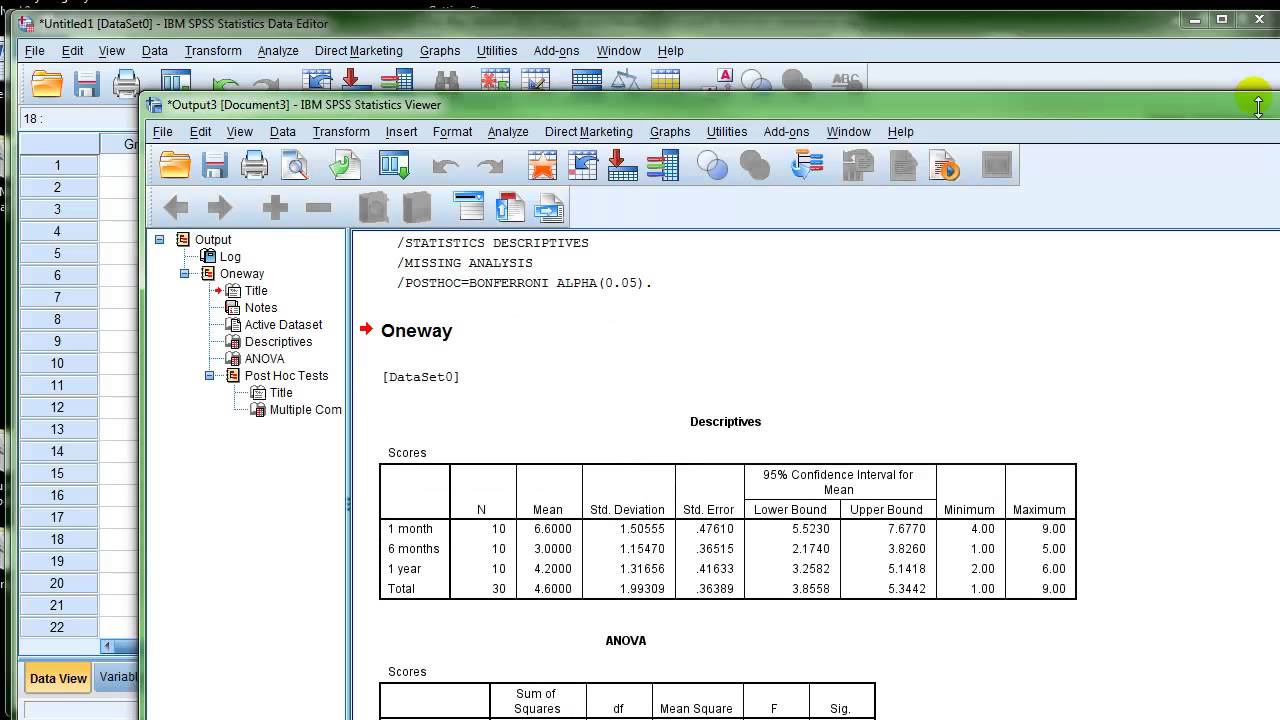Click Insert Heading icon
This screenshot has height=720, width=1280.
point(469,206)
